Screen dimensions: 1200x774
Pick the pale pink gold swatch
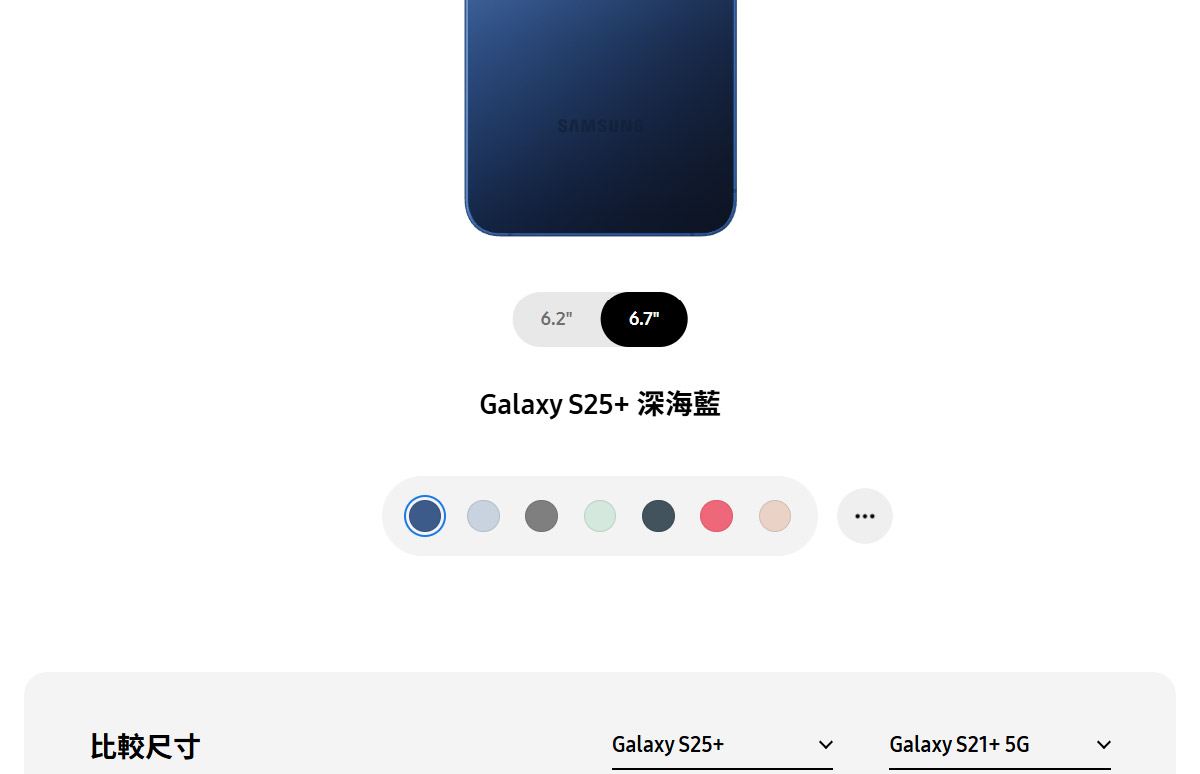click(x=775, y=516)
